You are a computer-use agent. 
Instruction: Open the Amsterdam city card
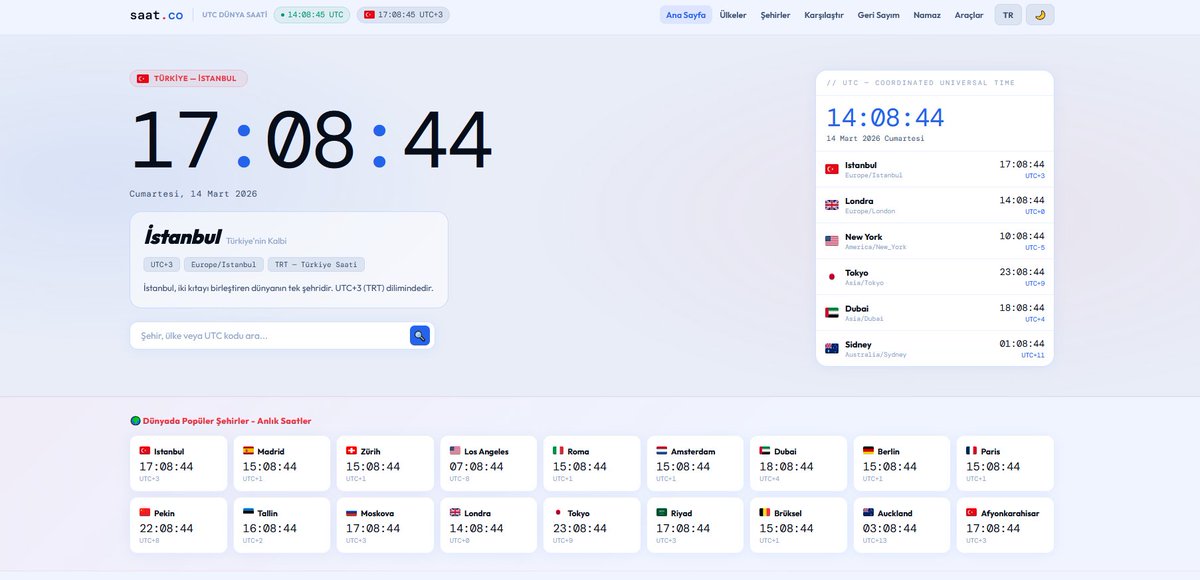(695, 464)
